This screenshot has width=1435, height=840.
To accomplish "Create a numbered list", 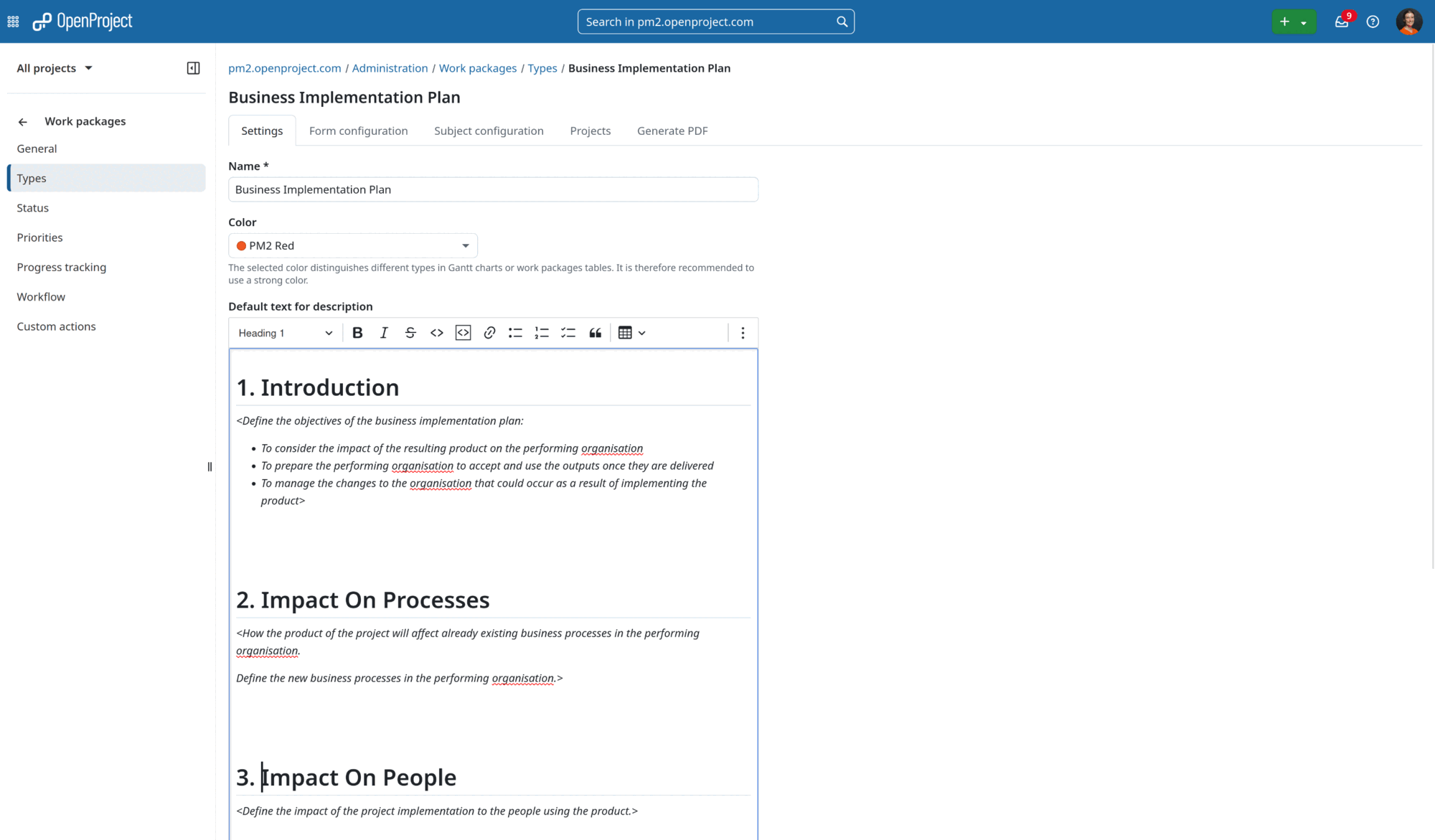I will [542, 332].
